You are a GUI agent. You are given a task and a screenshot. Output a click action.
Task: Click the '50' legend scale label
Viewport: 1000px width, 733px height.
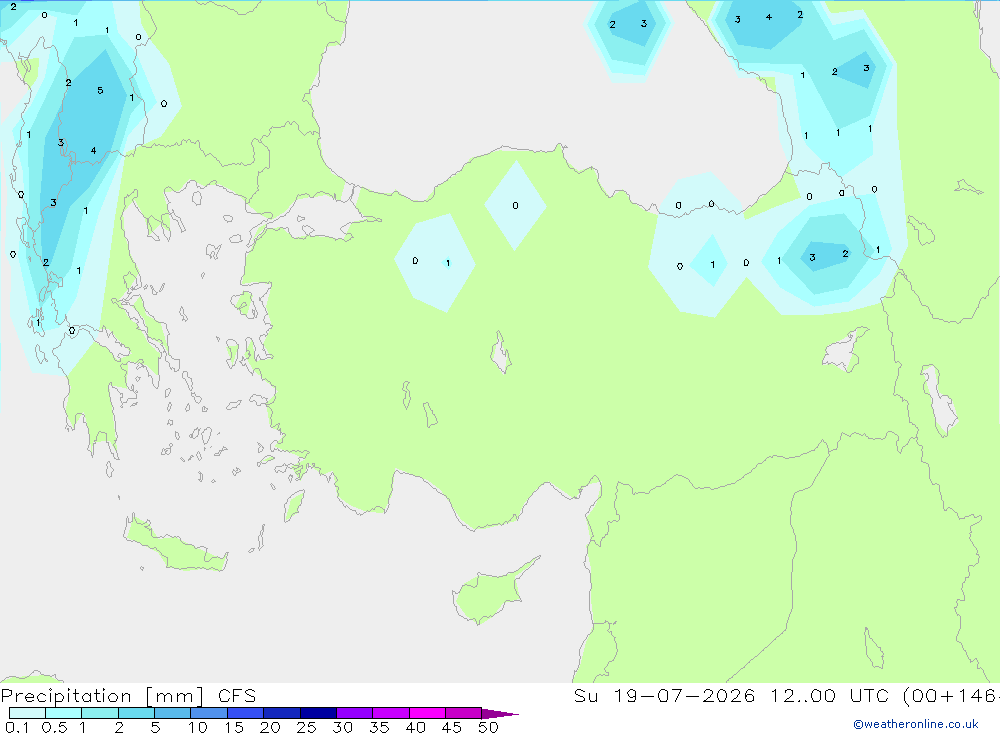coord(488,727)
